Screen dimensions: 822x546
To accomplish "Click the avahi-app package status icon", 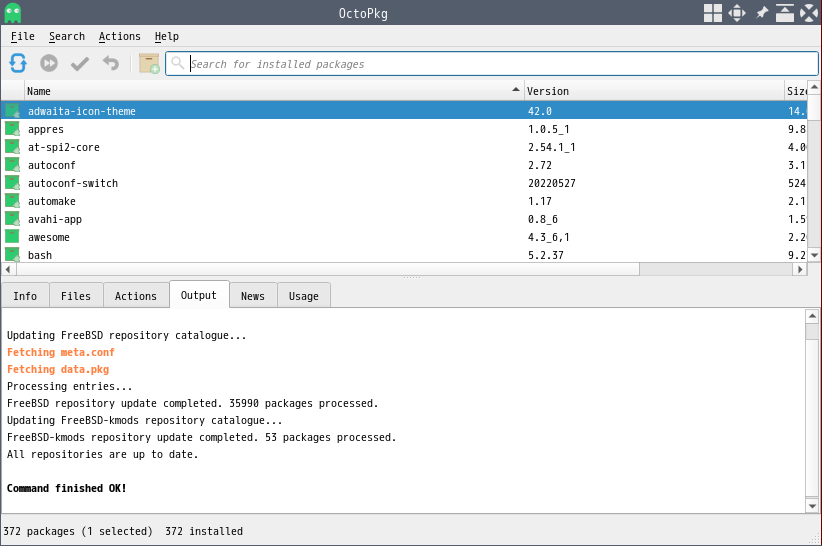I will (13, 219).
